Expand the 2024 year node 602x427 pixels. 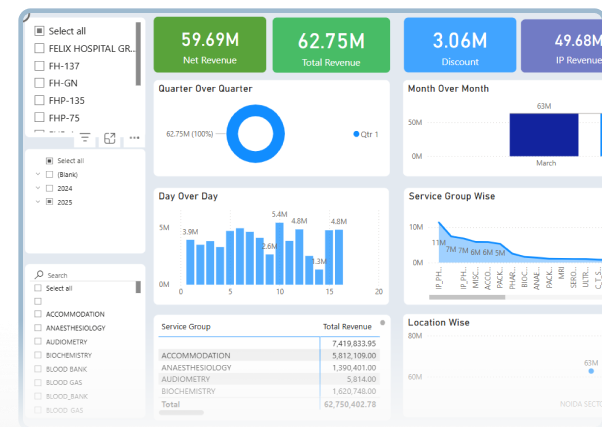pyautogui.click(x=37, y=188)
